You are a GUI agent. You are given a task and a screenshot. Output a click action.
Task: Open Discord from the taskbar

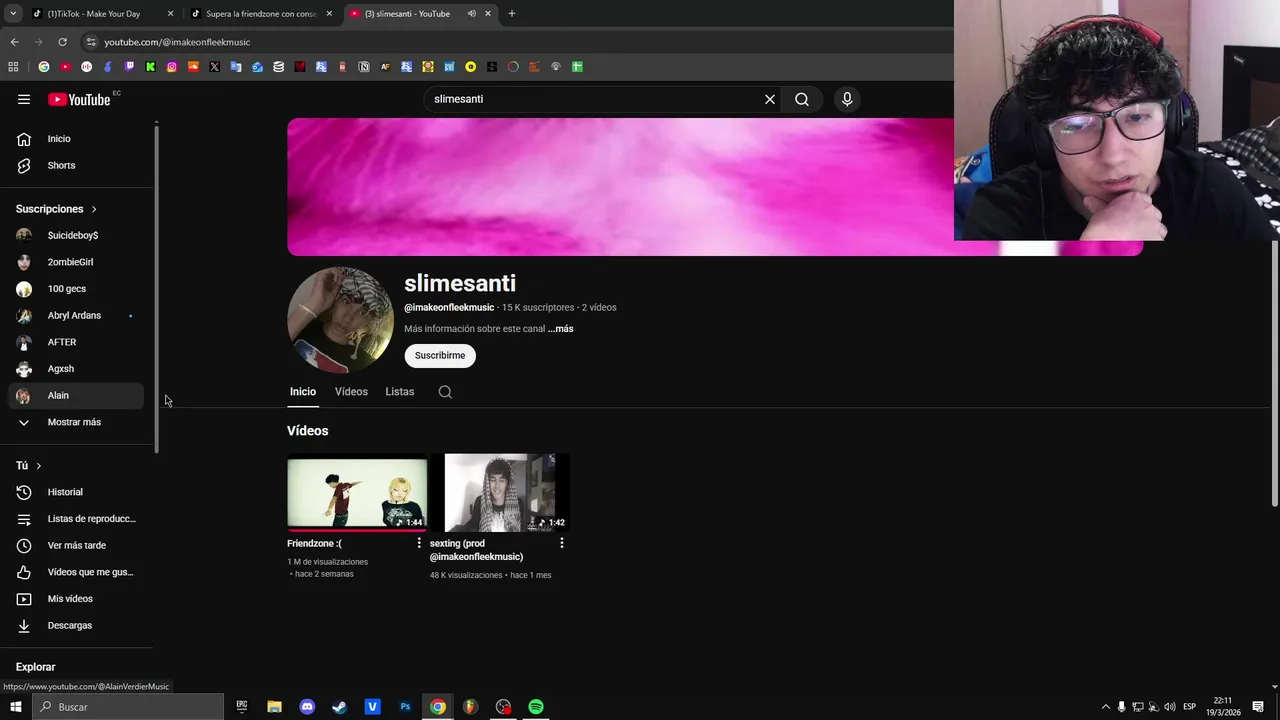click(x=307, y=707)
